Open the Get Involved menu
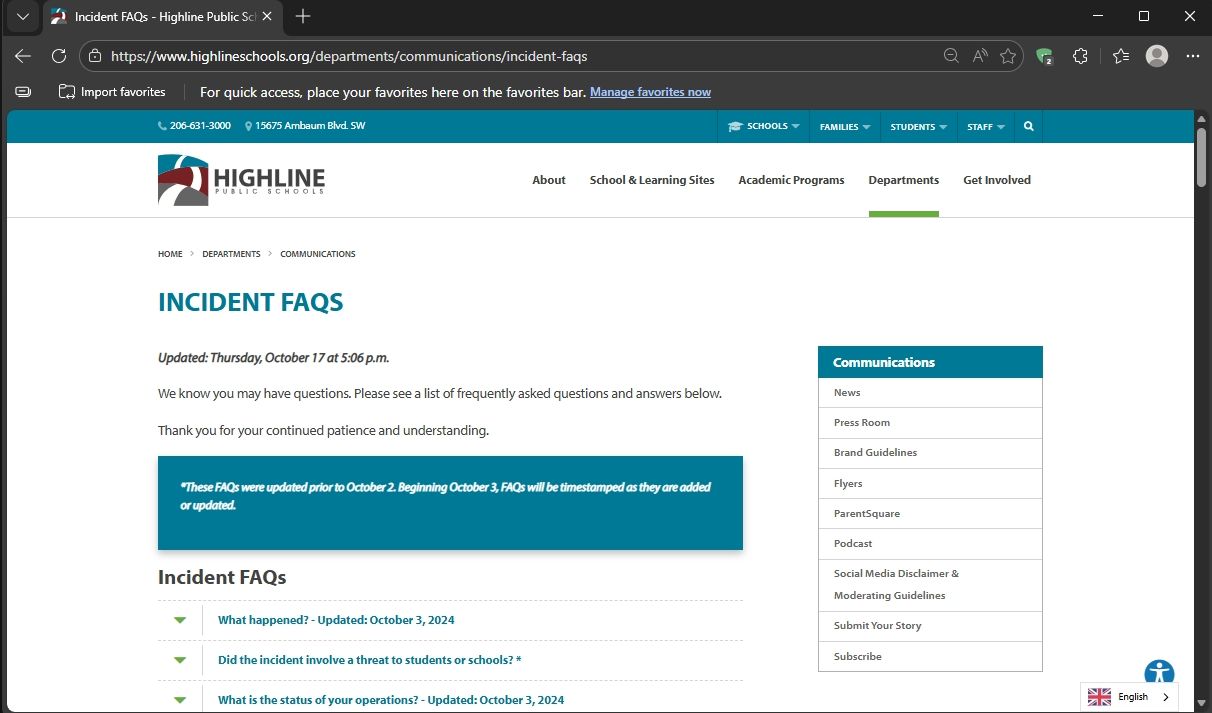This screenshot has width=1212, height=713. pyautogui.click(x=997, y=180)
